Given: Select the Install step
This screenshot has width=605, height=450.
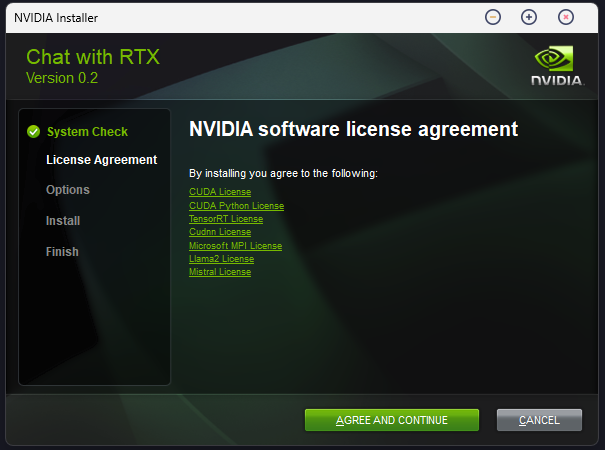Looking at the screenshot, I should (x=63, y=221).
